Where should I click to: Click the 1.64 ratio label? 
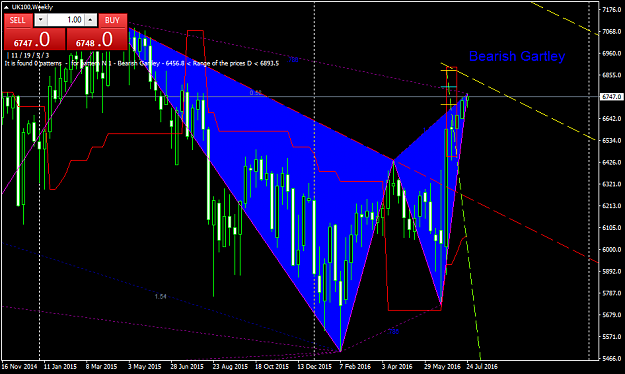tap(160, 296)
